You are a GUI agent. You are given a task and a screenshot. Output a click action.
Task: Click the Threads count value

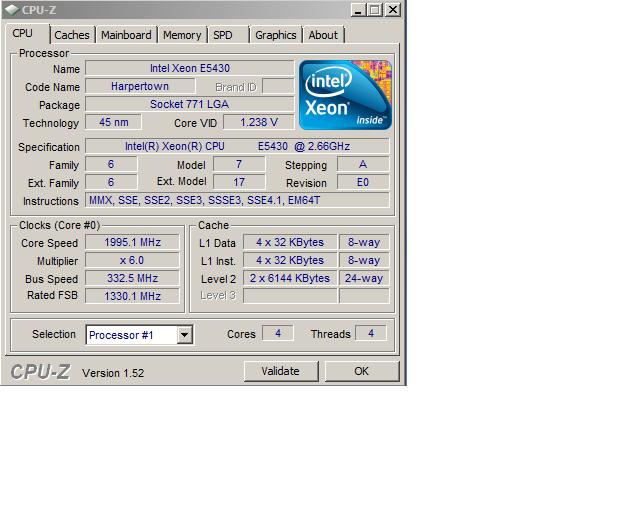(371, 333)
